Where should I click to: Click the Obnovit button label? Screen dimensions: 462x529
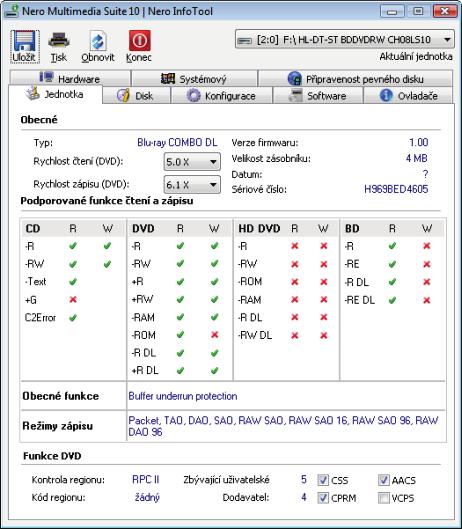point(98,58)
